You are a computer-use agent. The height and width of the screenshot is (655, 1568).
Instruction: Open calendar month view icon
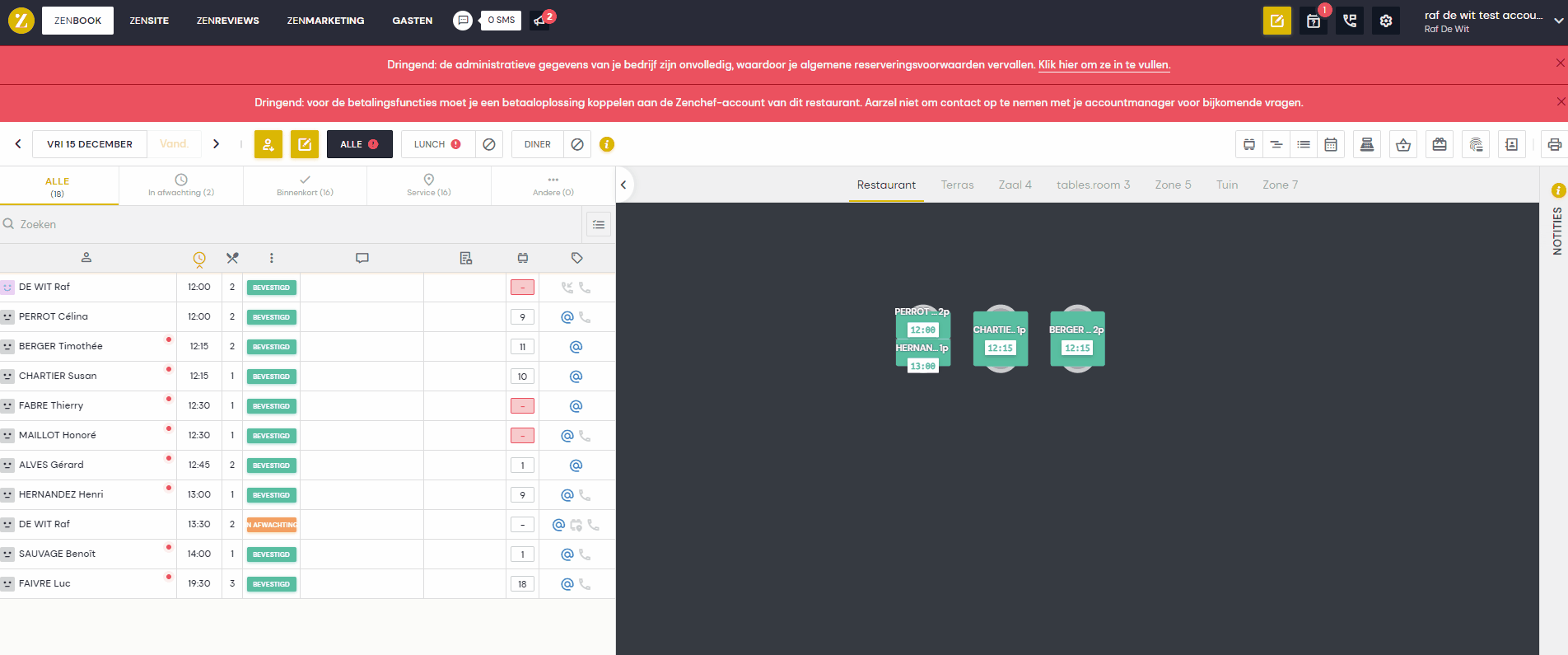tap(1331, 144)
